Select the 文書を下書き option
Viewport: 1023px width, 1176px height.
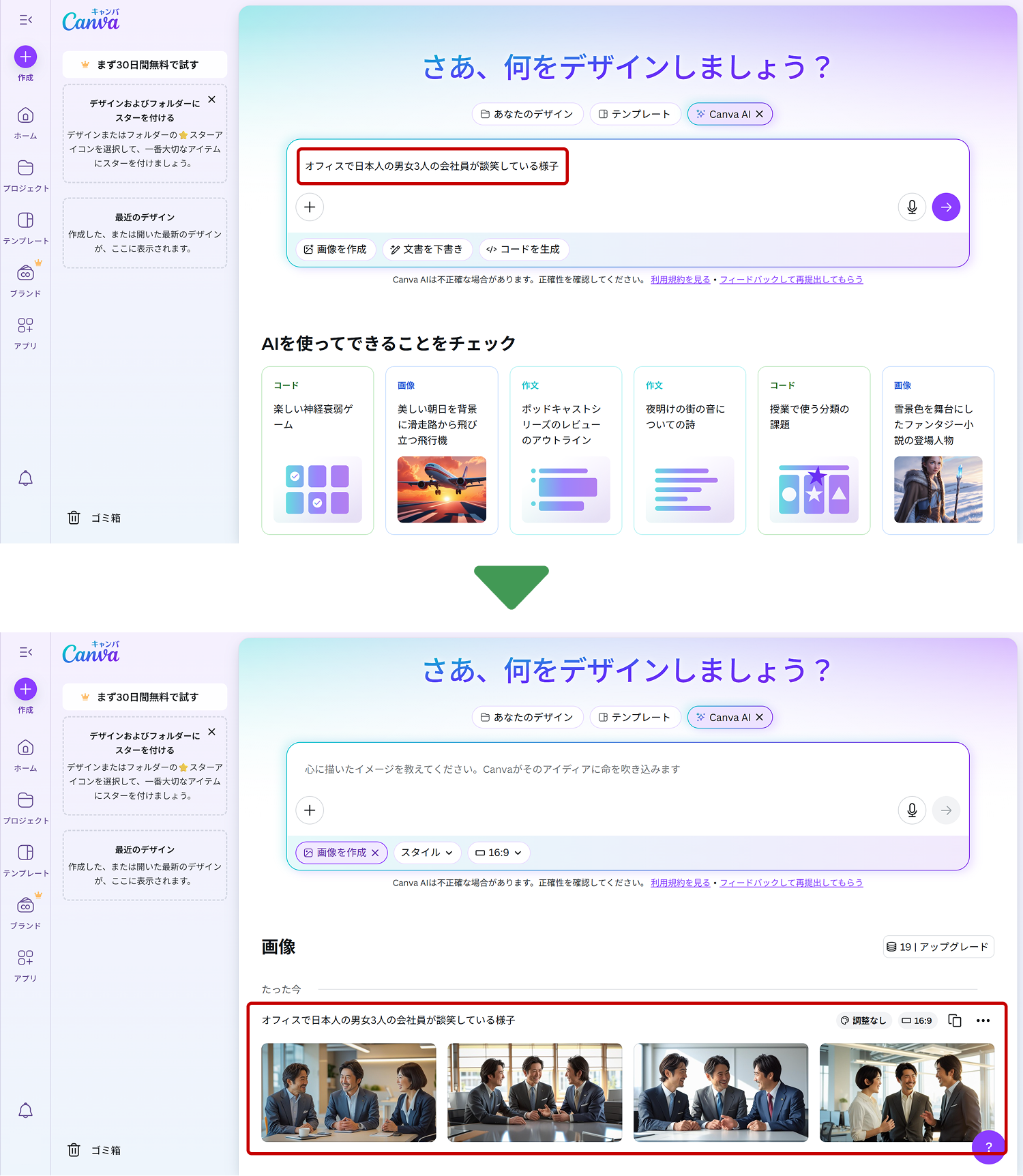pyautogui.click(x=427, y=250)
